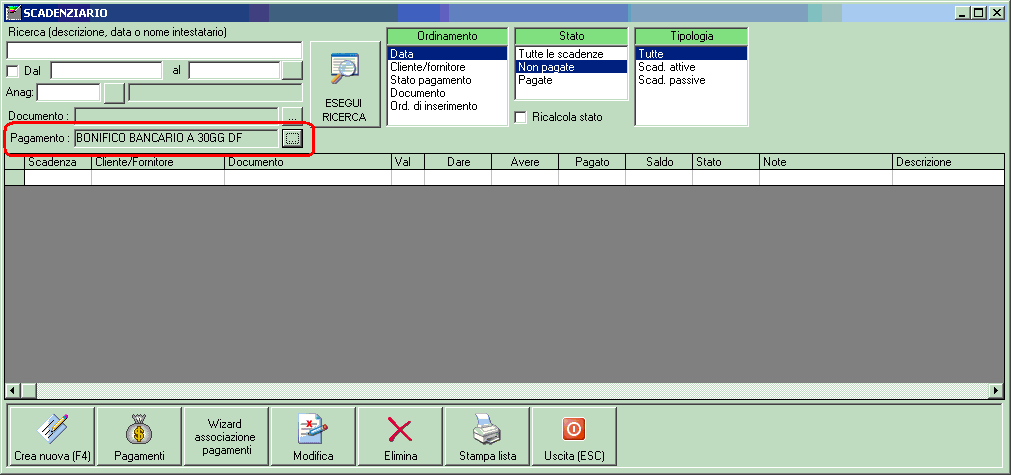
Task: Click the horizontal scrollbar left arrow
Action: point(13,391)
